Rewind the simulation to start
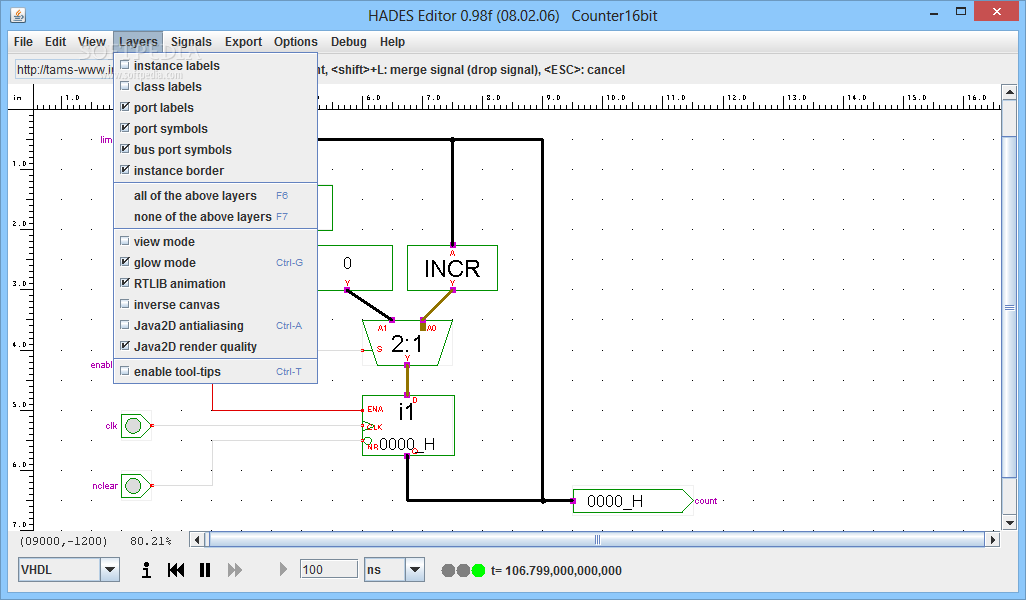The width and height of the screenshot is (1026, 600). coord(176,570)
